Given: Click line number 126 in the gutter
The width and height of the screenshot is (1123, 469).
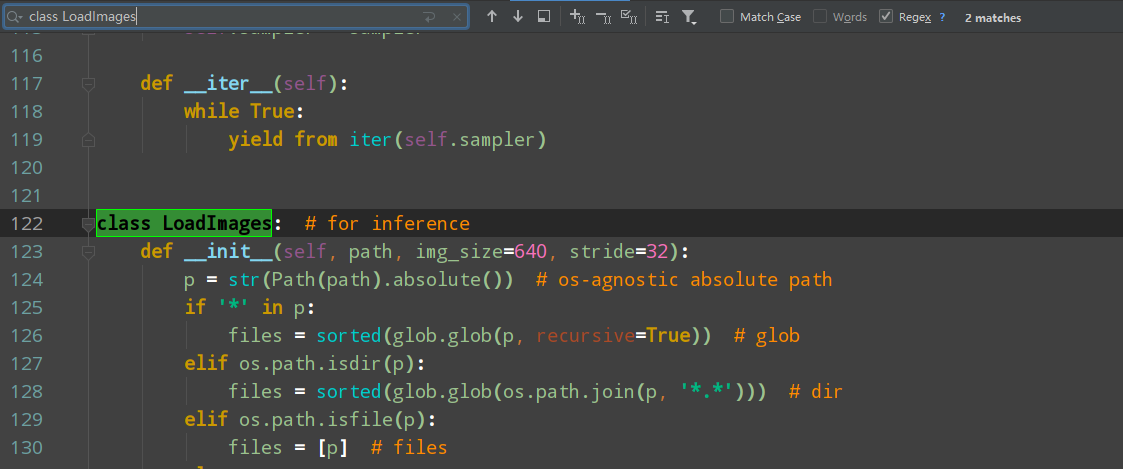Looking at the screenshot, I should [27, 335].
